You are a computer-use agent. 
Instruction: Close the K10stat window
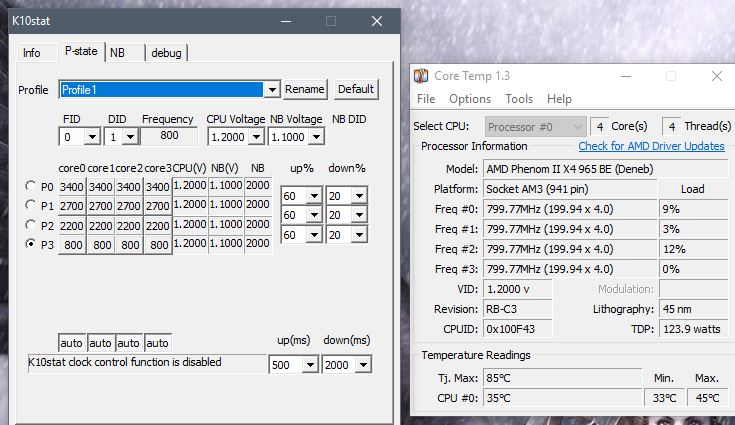click(x=377, y=21)
